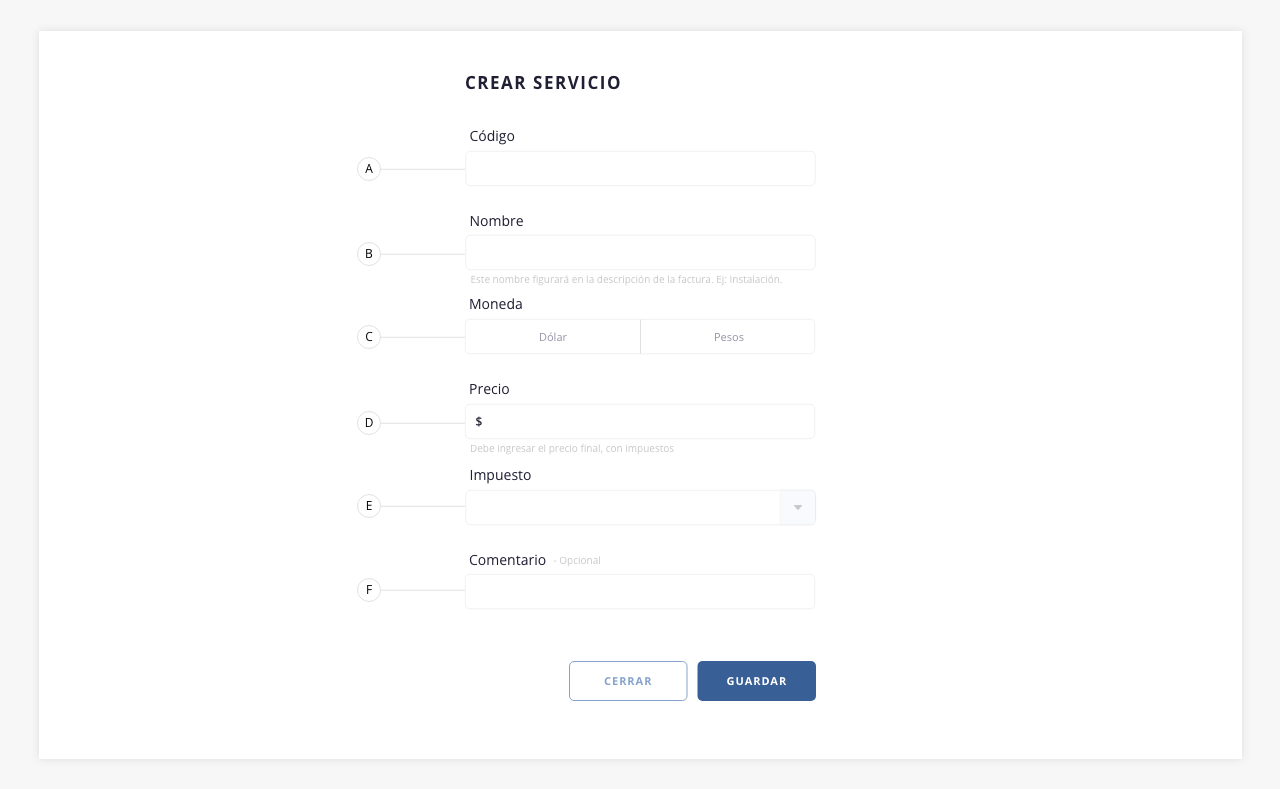
Task: Click the Cerrar button
Action: pos(628,681)
